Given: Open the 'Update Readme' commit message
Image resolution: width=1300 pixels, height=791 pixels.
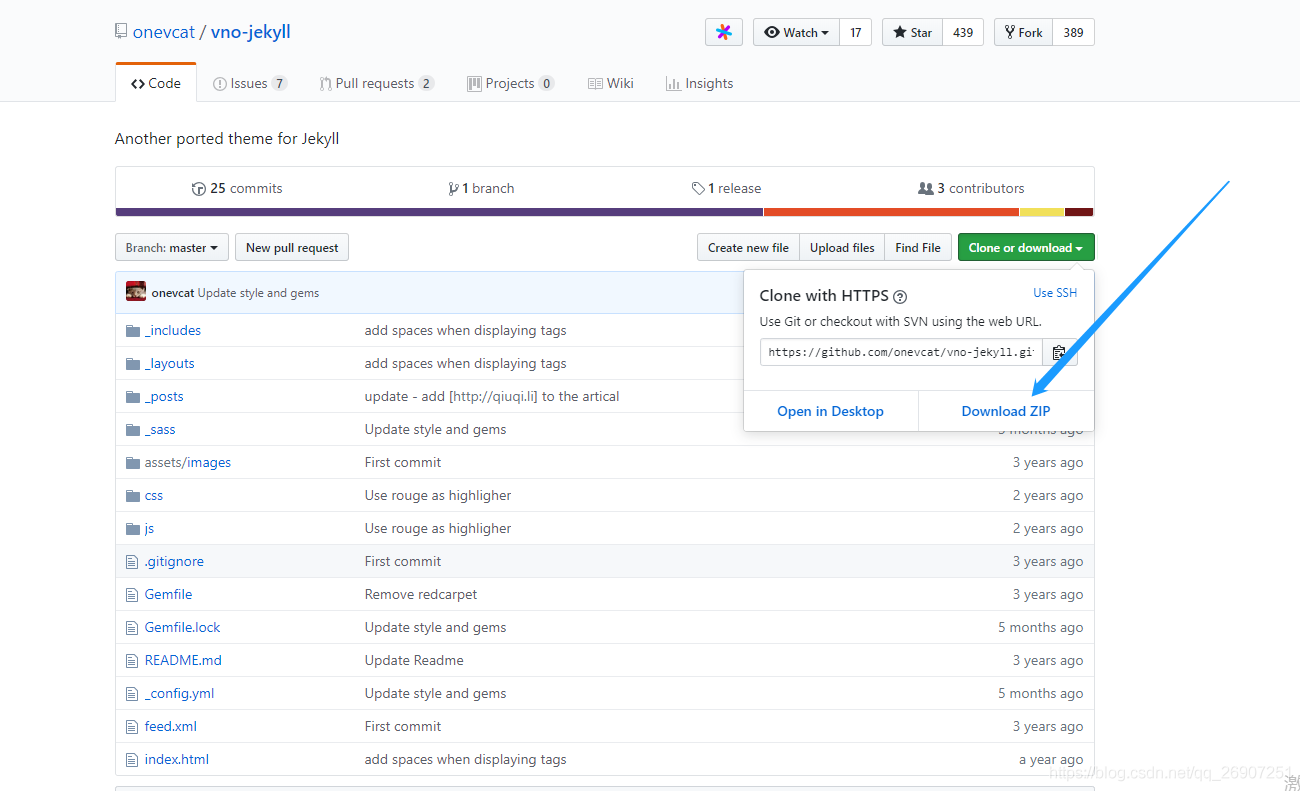Looking at the screenshot, I should (414, 660).
